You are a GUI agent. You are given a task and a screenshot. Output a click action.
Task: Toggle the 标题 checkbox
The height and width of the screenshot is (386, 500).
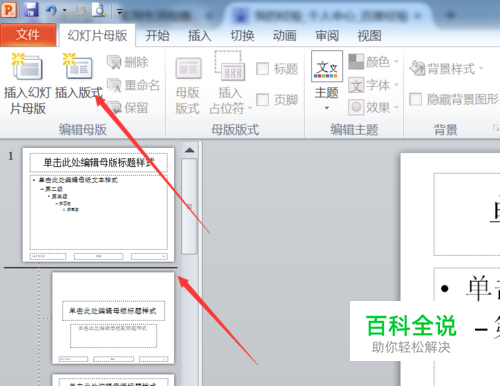[x=263, y=69]
